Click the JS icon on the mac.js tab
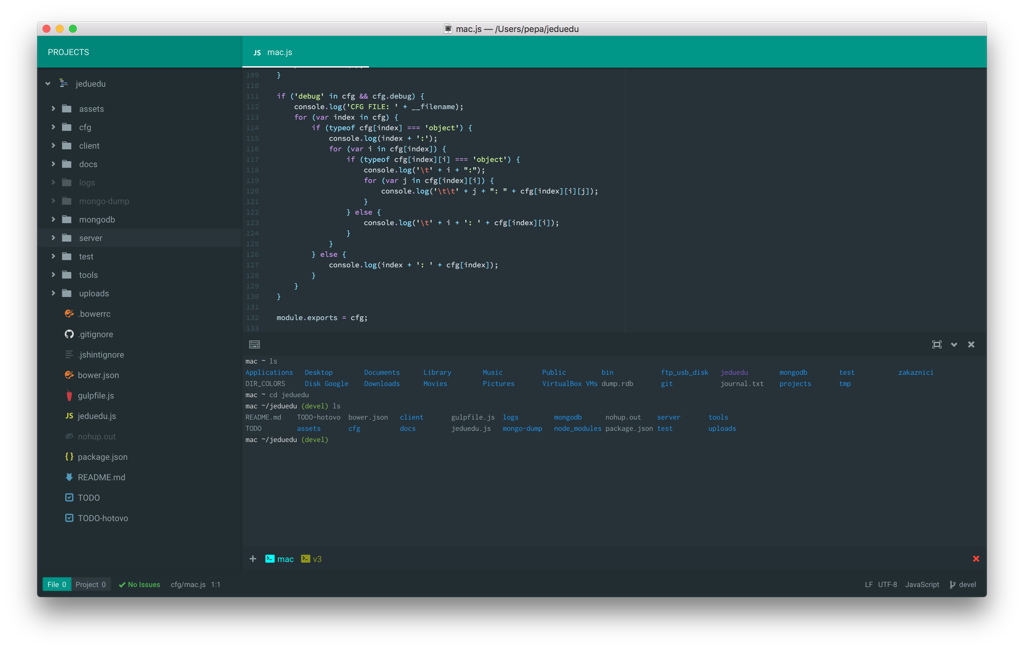Image resolution: width=1024 pixels, height=650 pixels. click(x=257, y=52)
